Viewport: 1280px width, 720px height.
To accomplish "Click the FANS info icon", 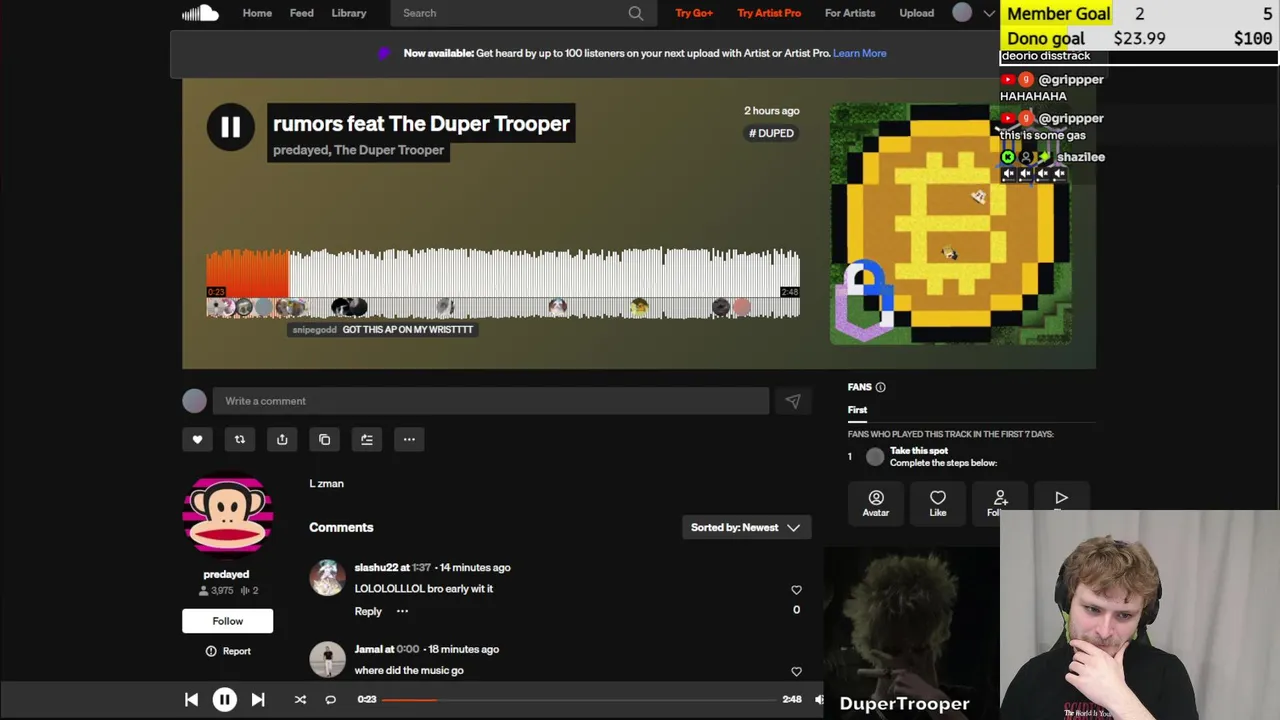I will (880, 387).
